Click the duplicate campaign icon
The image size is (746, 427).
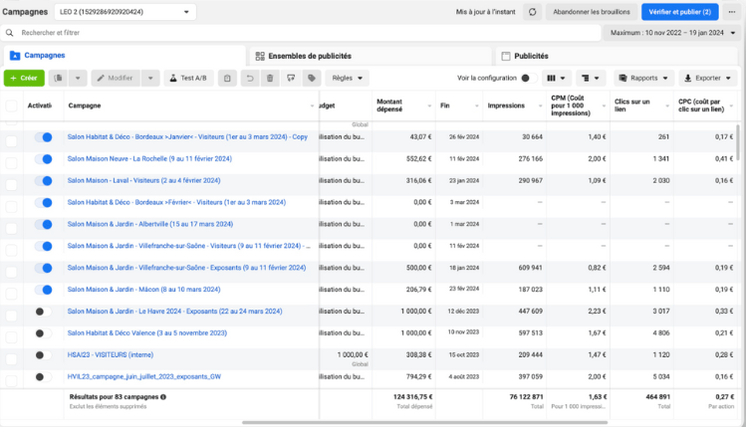[59, 78]
